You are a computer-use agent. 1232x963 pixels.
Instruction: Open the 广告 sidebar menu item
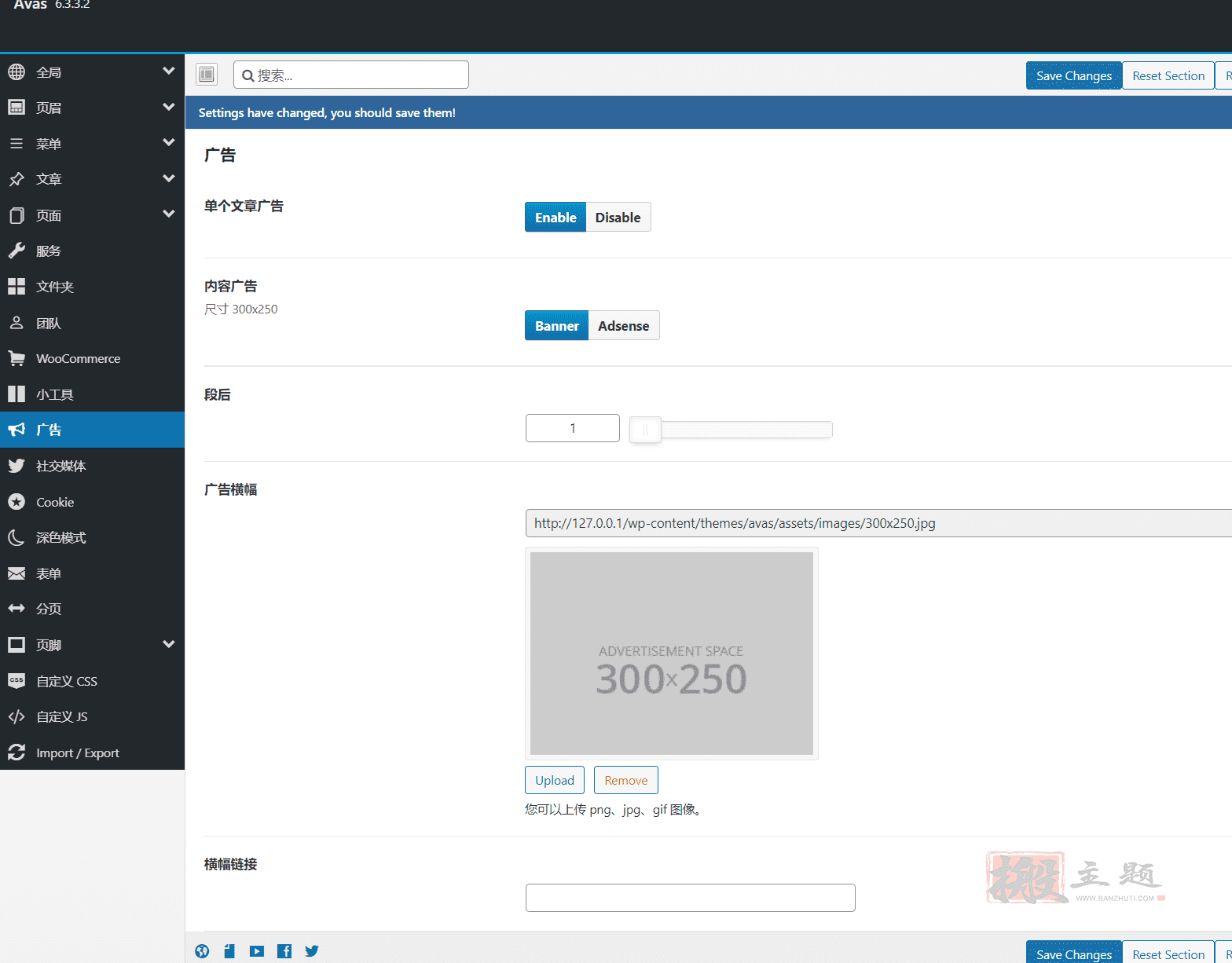click(x=92, y=430)
